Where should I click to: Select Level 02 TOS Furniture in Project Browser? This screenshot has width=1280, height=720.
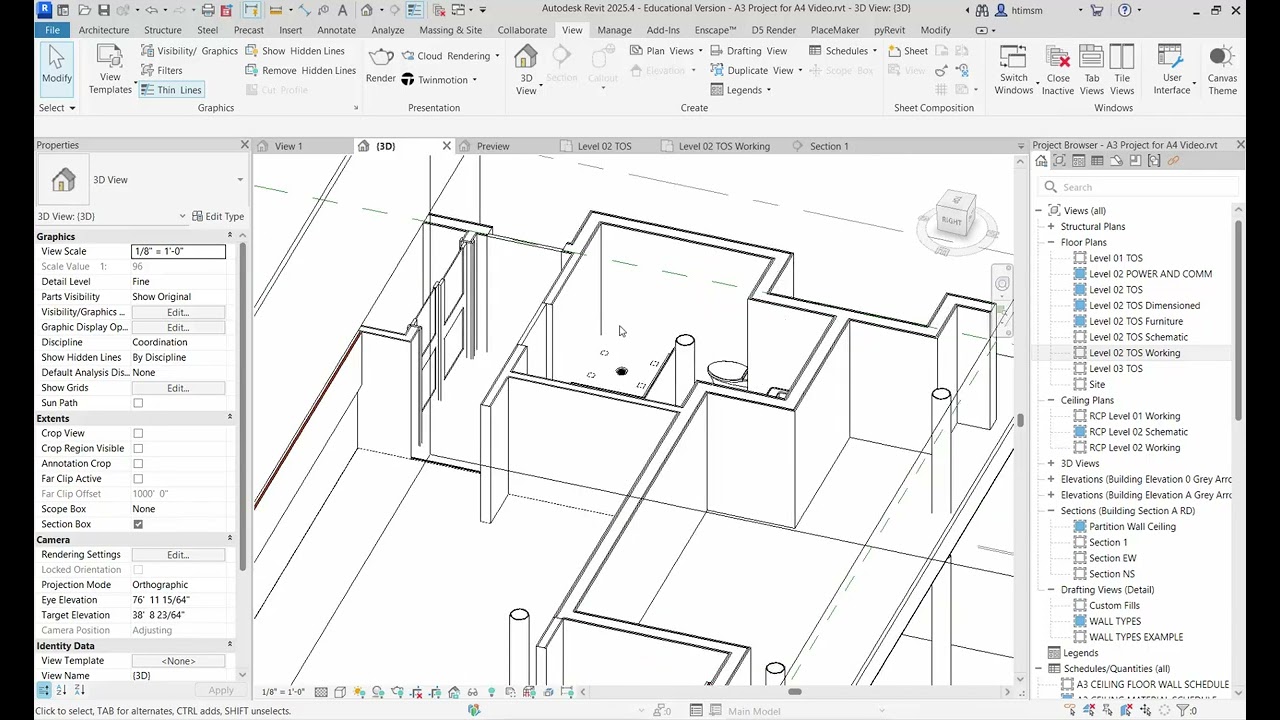click(x=1135, y=321)
